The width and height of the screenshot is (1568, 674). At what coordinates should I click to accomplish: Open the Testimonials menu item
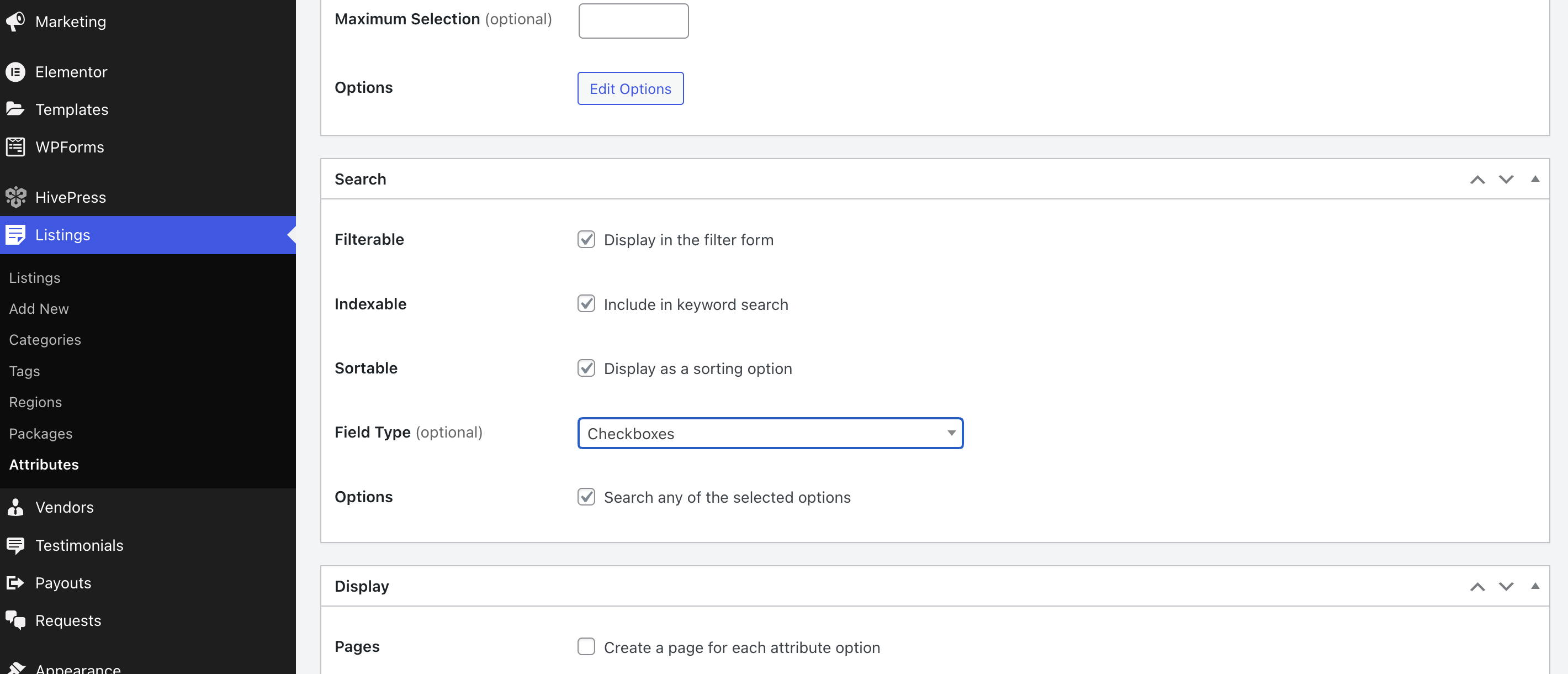79,545
